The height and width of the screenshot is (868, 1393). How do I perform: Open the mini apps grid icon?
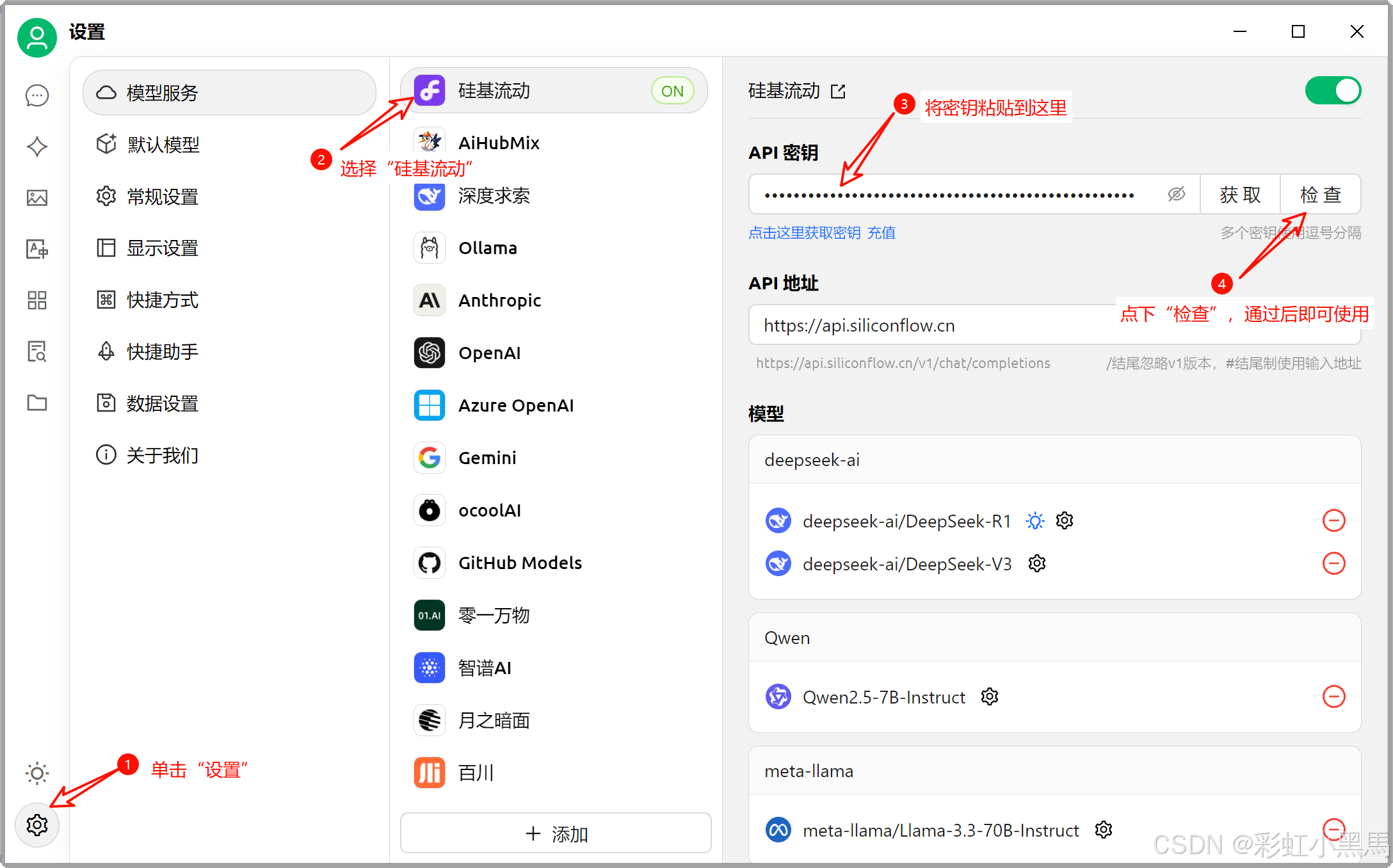click(x=37, y=300)
